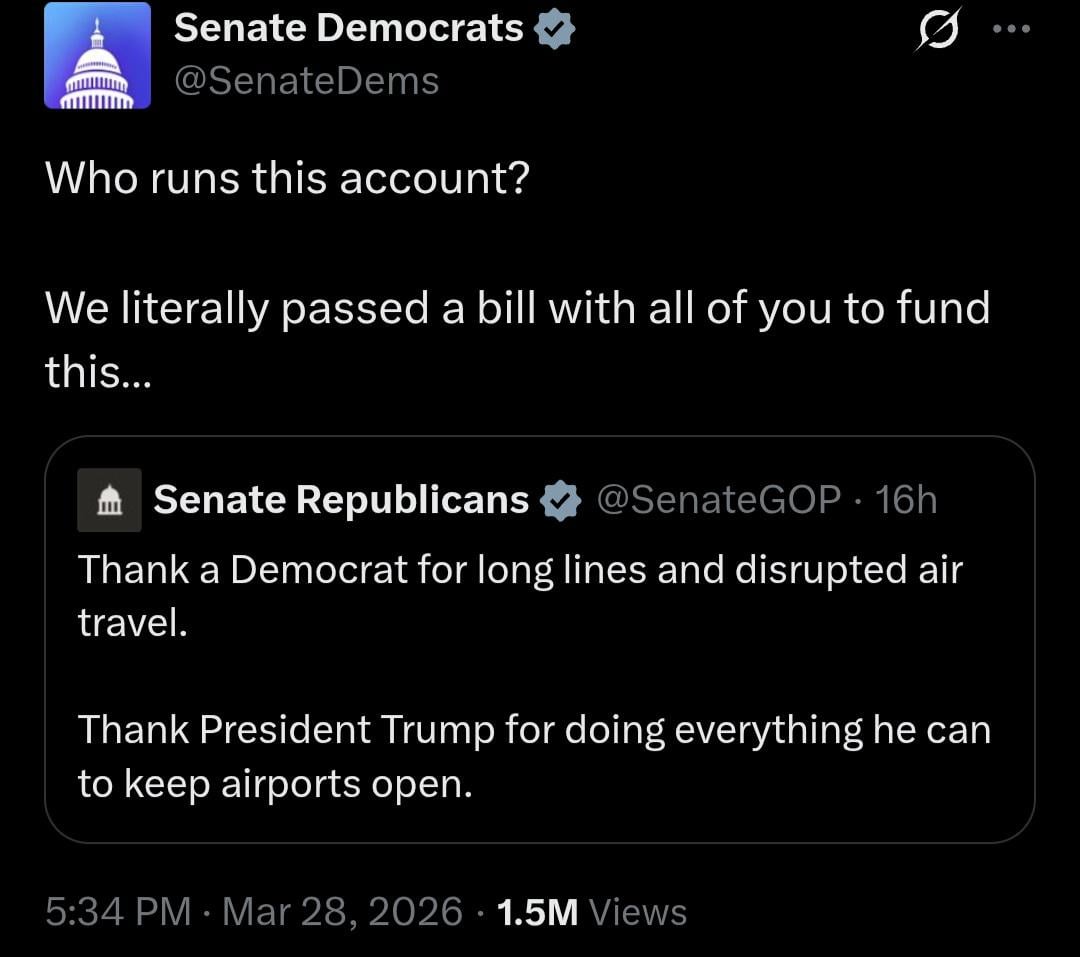The height and width of the screenshot is (957, 1080).
Task: Open the Senate Democrats display name
Action: pyautogui.click(x=348, y=30)
